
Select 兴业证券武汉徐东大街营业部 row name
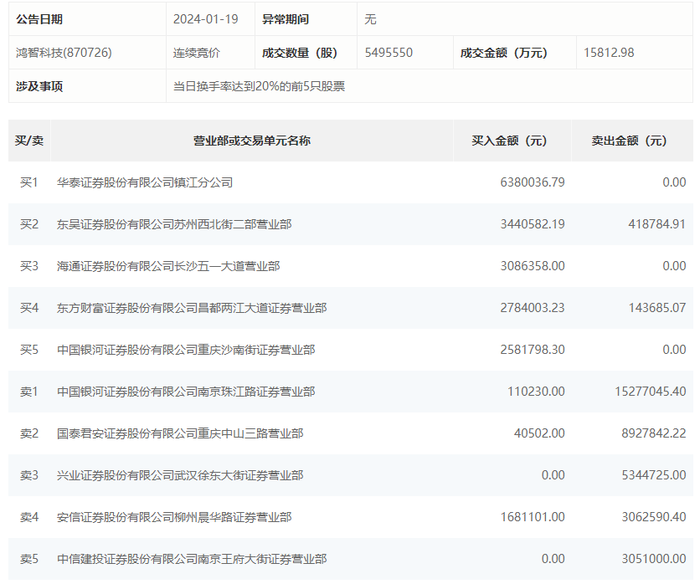coord(180,475)
